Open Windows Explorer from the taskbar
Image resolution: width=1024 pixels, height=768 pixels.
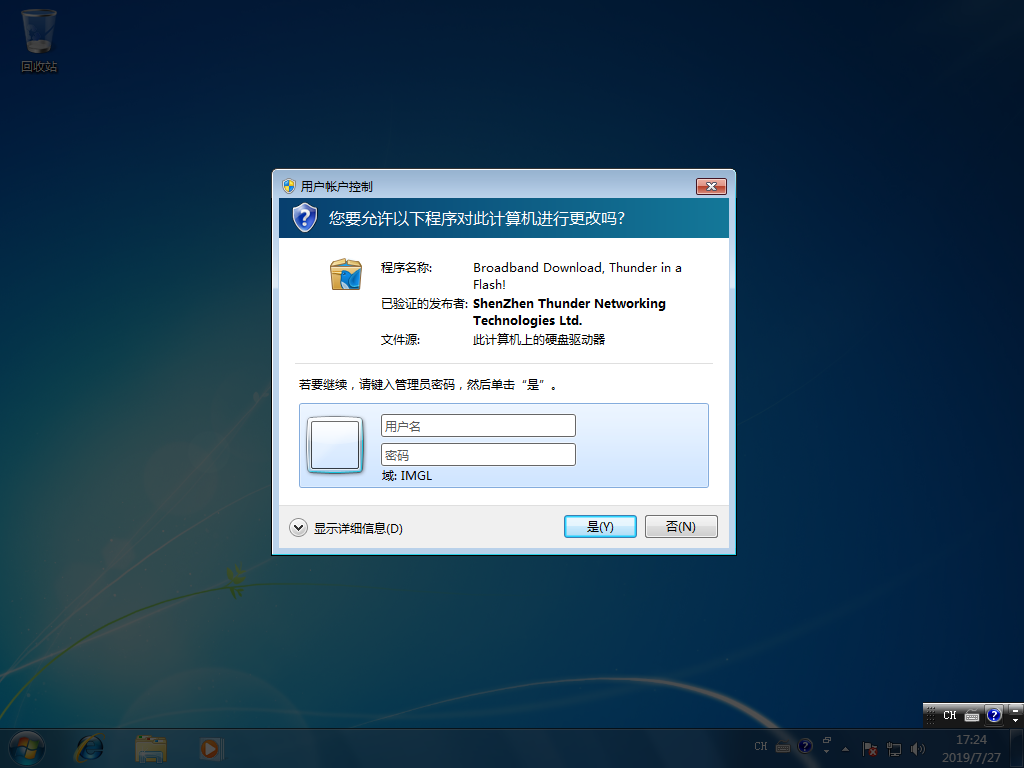tap(151, 747)
